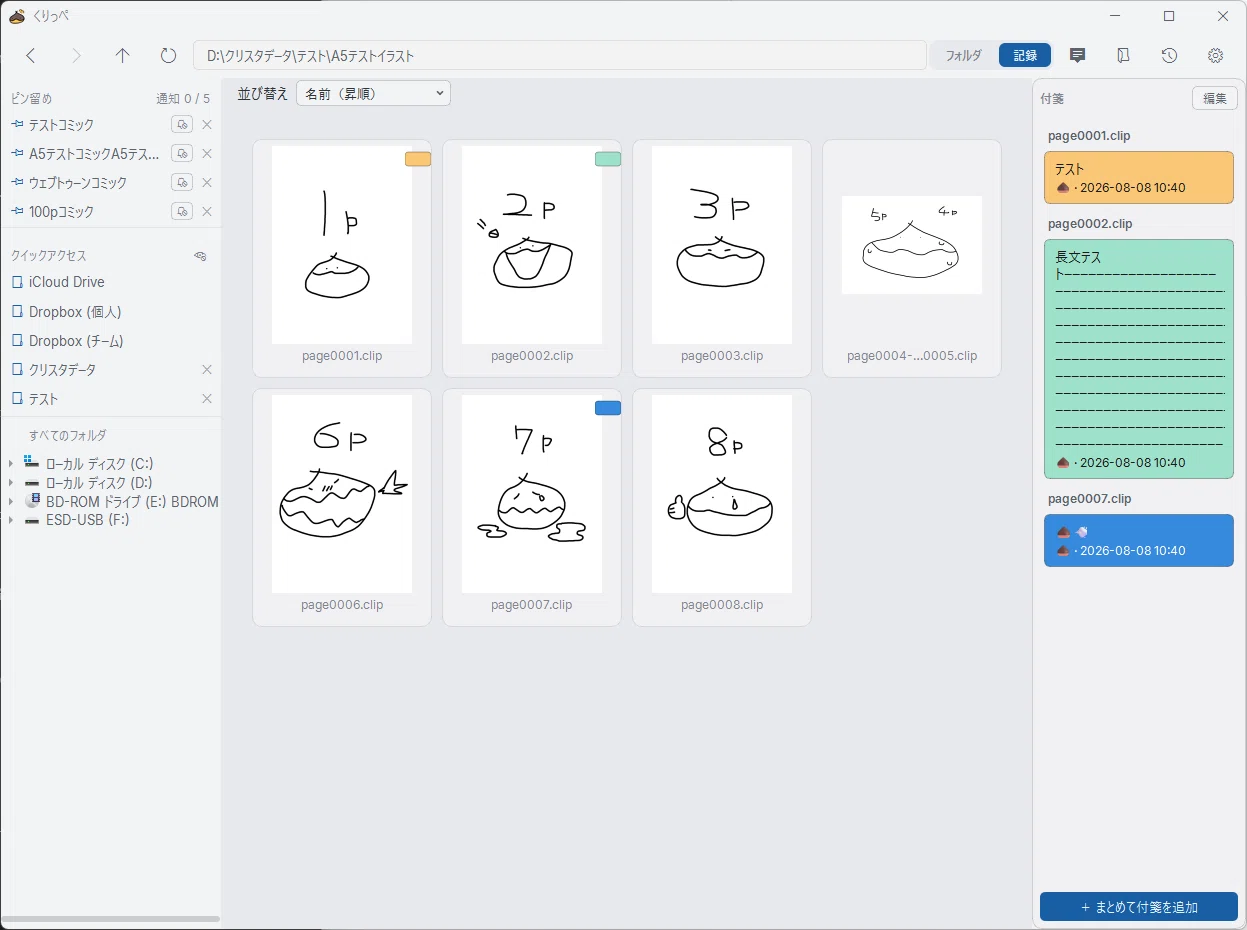Select the page0007.clip thumbnail
The image size is (1247, 930).
(x=532, y=507)
